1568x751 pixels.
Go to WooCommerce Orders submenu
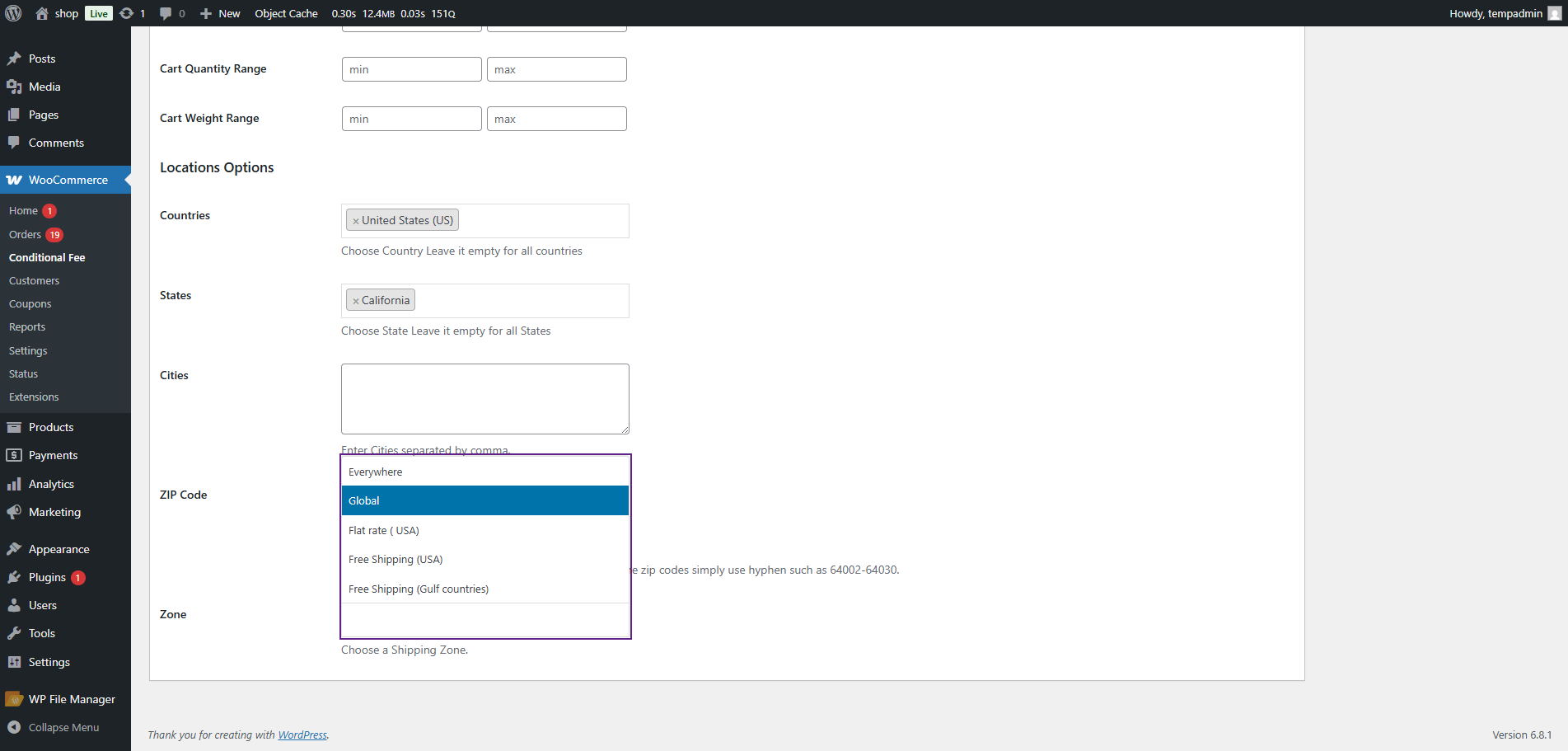pos(25,234)
